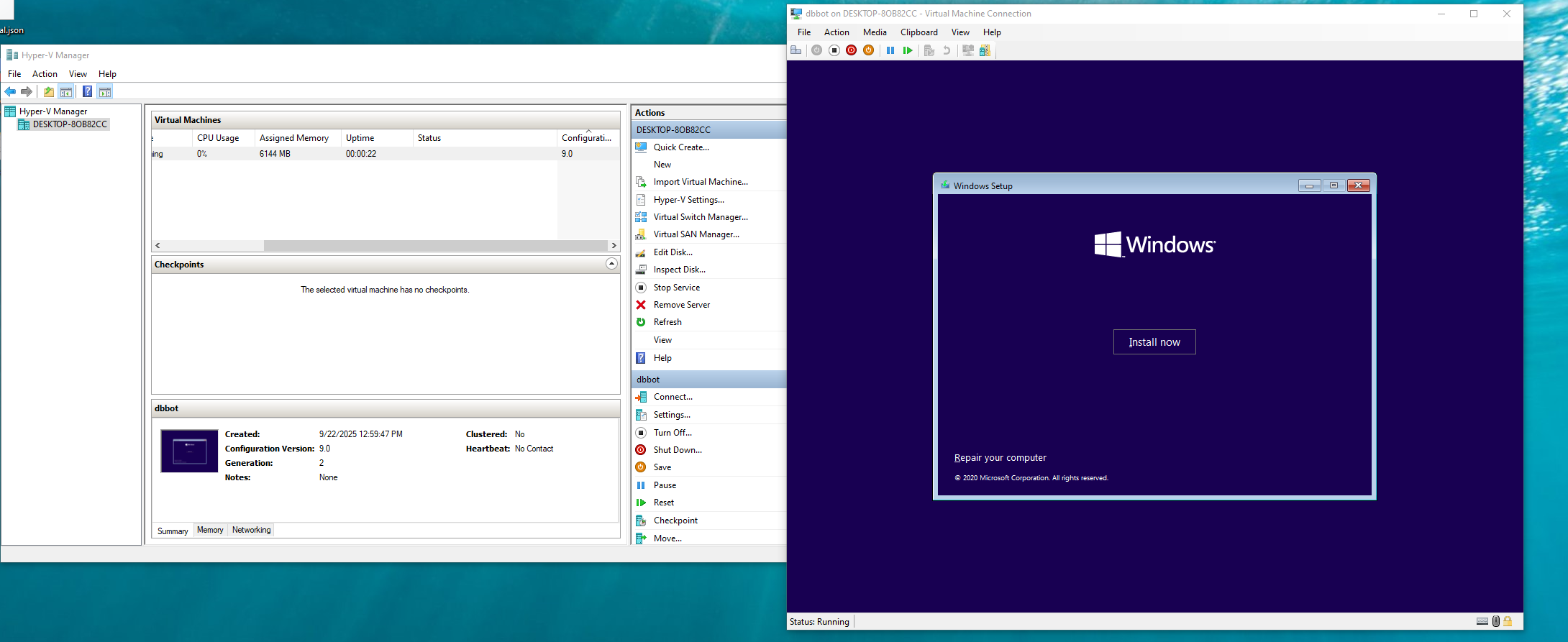The width and height of the screenshot is (1568, 642).
Task: Toggle the Show/Hide Action Pane icon
Action: [105, 91]
